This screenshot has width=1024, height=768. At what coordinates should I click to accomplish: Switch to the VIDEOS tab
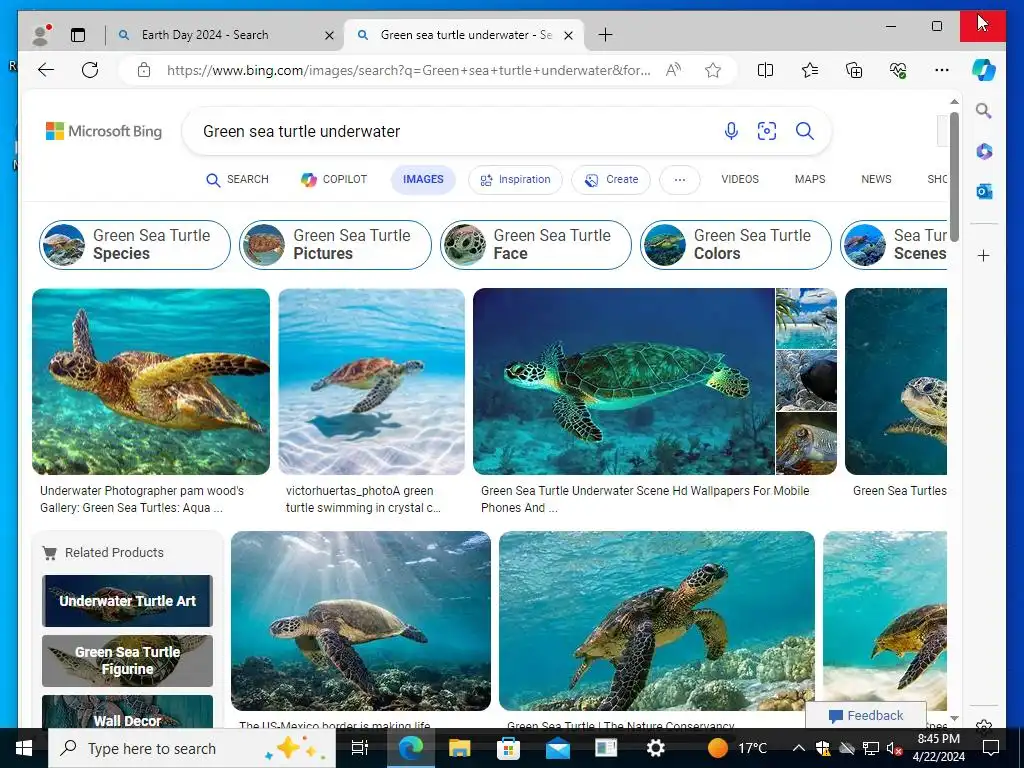tap(740, 179)
